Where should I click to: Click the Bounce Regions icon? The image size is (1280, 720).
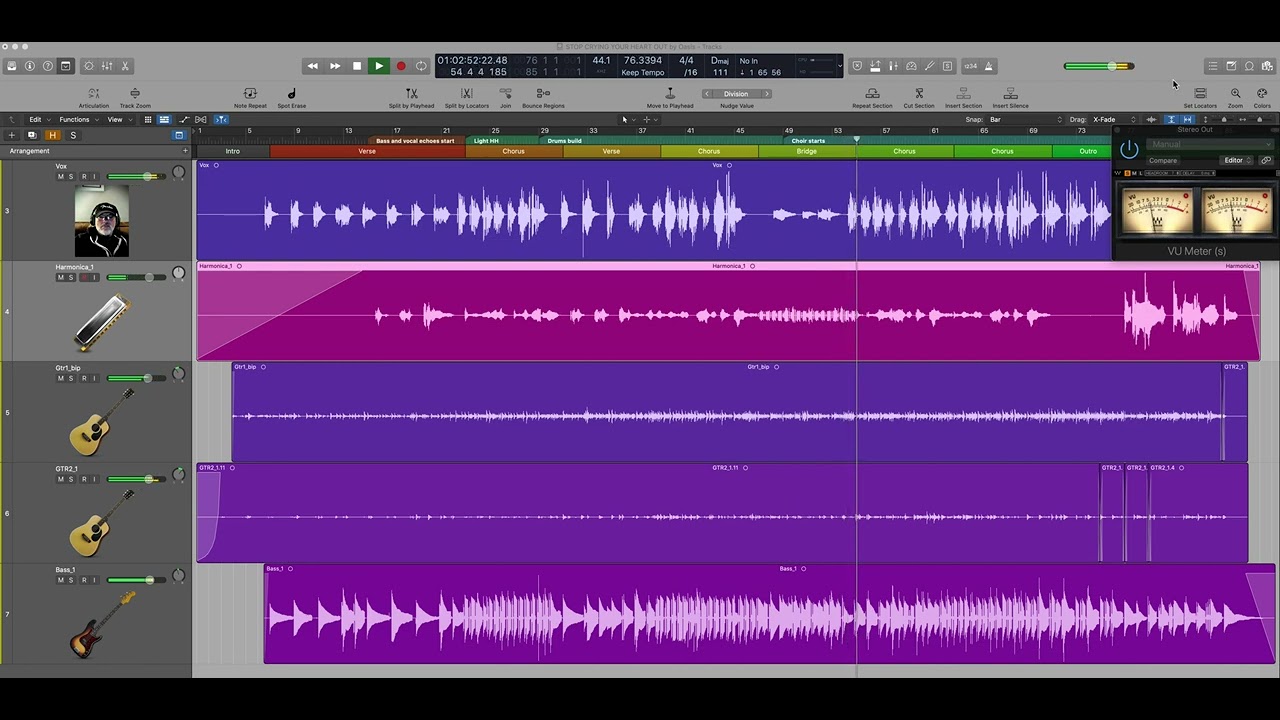543,93
